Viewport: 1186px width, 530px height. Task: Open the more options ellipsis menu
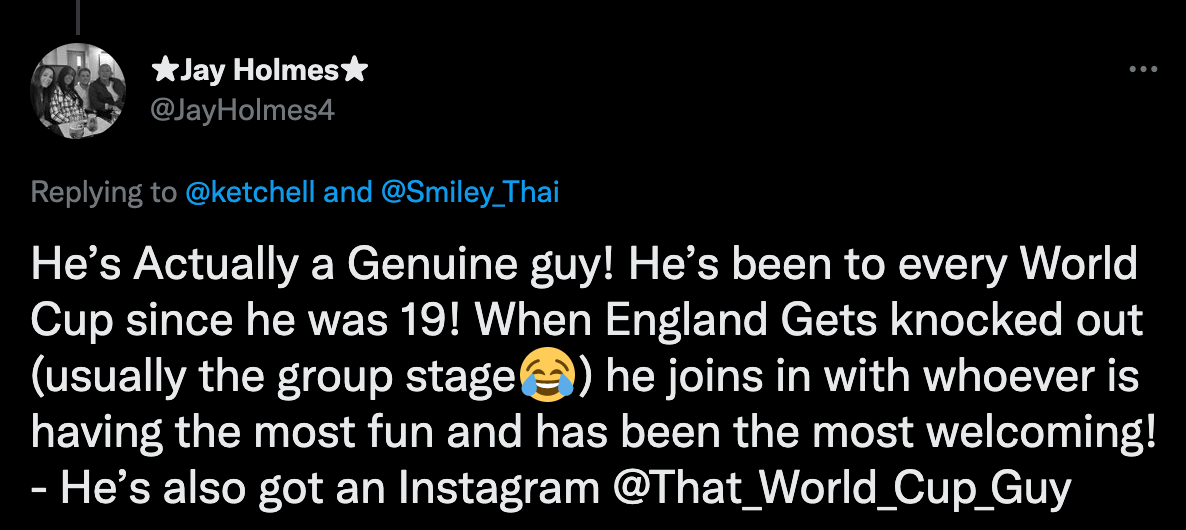[x=1142, y=70]
